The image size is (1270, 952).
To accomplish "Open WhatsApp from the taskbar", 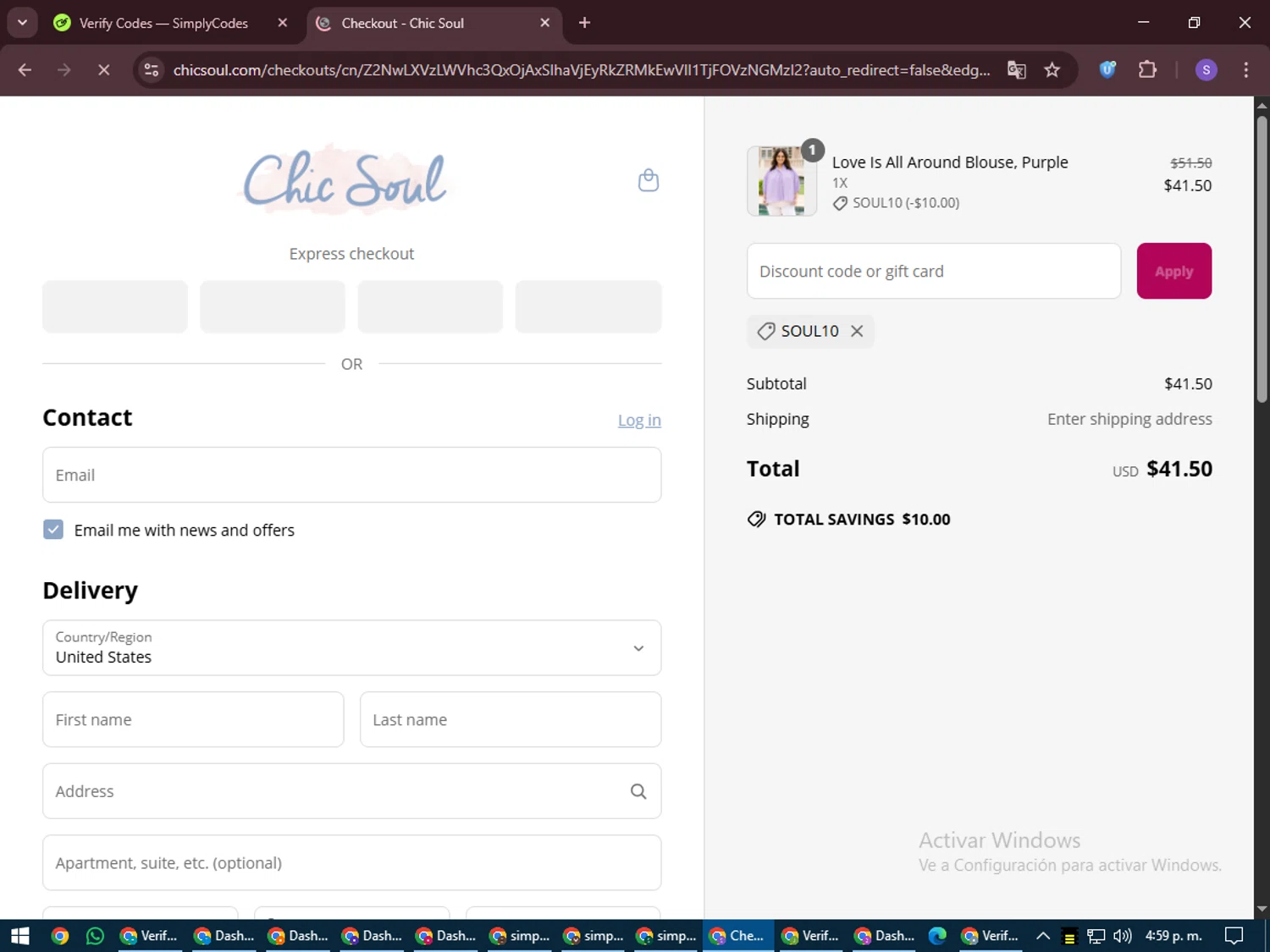I will 96,936.
